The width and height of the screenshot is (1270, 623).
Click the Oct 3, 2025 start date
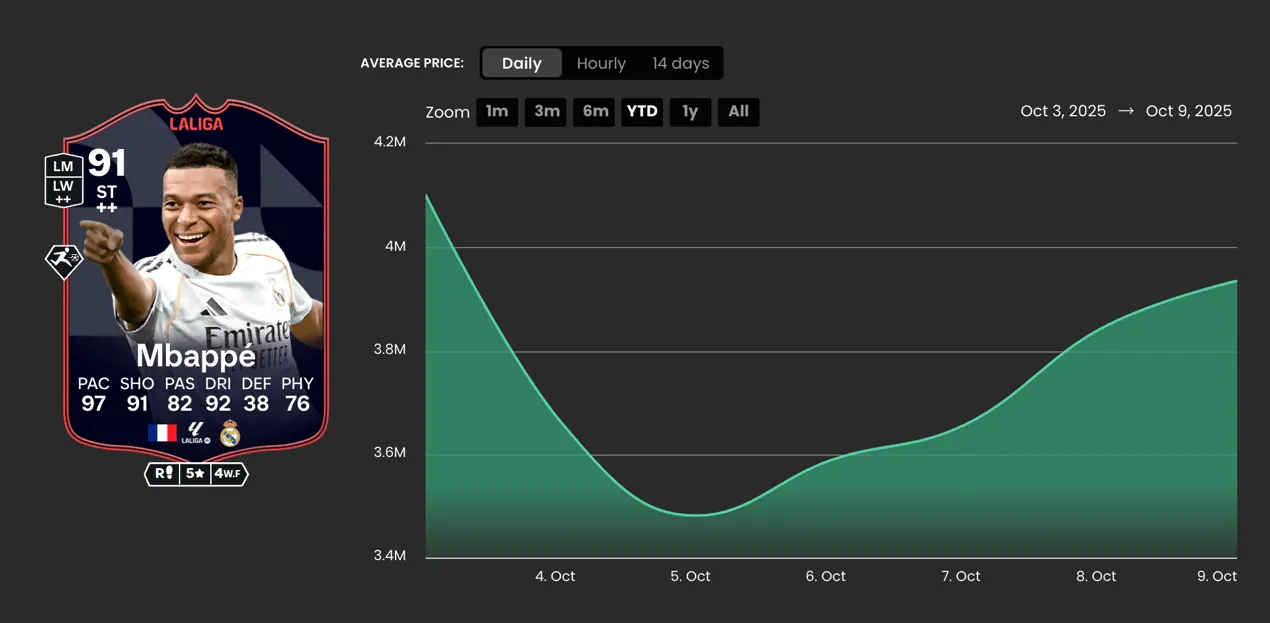[x=1063, y=111]
